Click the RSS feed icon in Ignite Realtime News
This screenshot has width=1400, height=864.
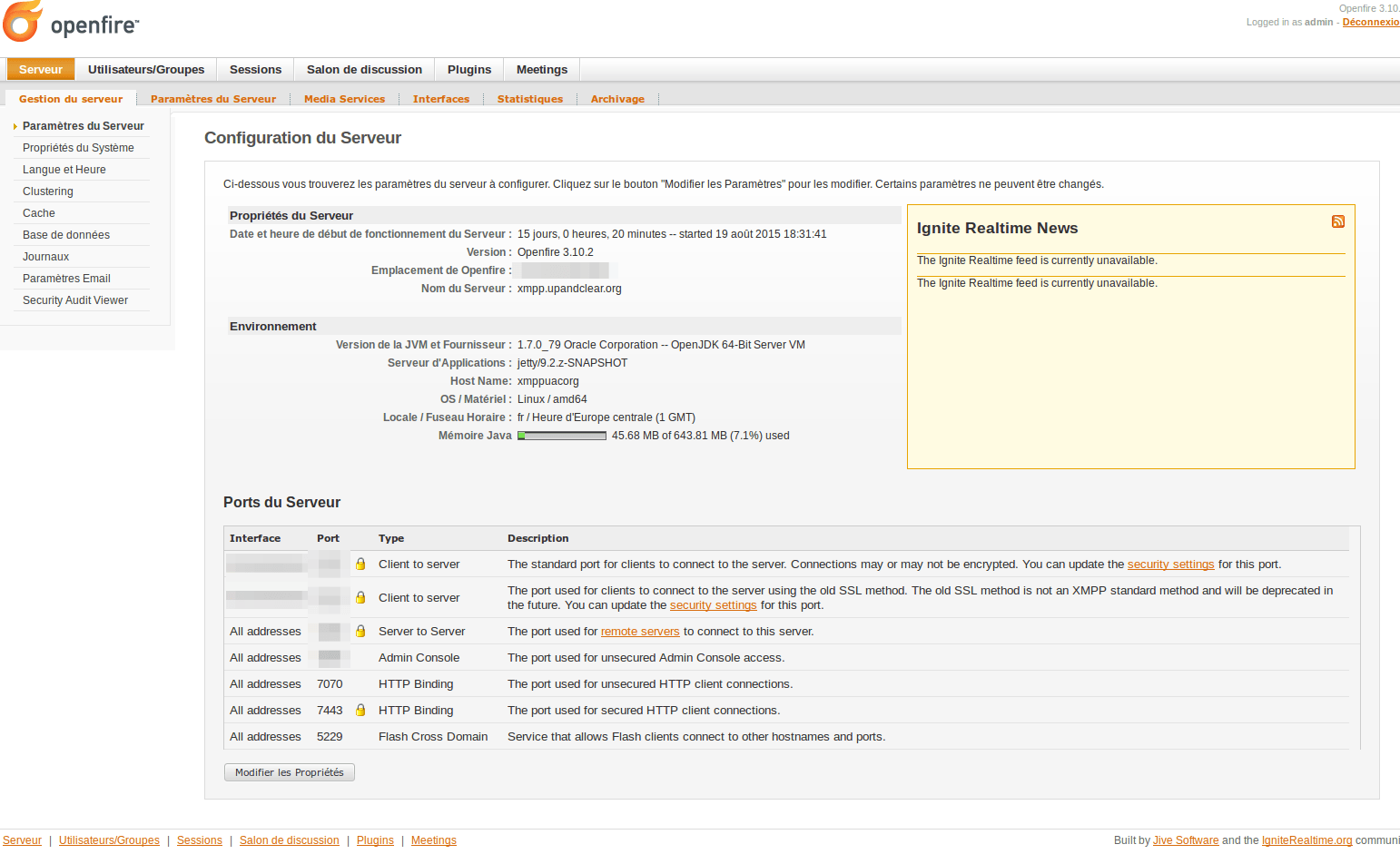tap(1337, 221)
